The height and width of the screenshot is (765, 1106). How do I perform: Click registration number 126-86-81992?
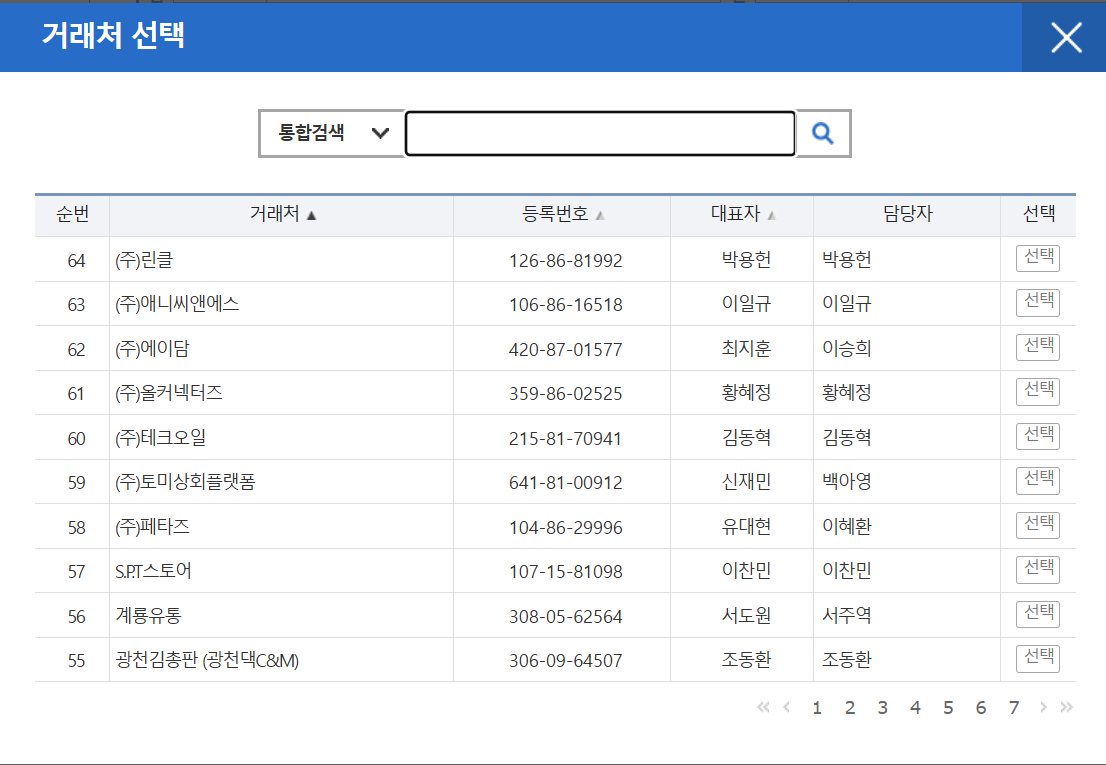click(566, 261)
